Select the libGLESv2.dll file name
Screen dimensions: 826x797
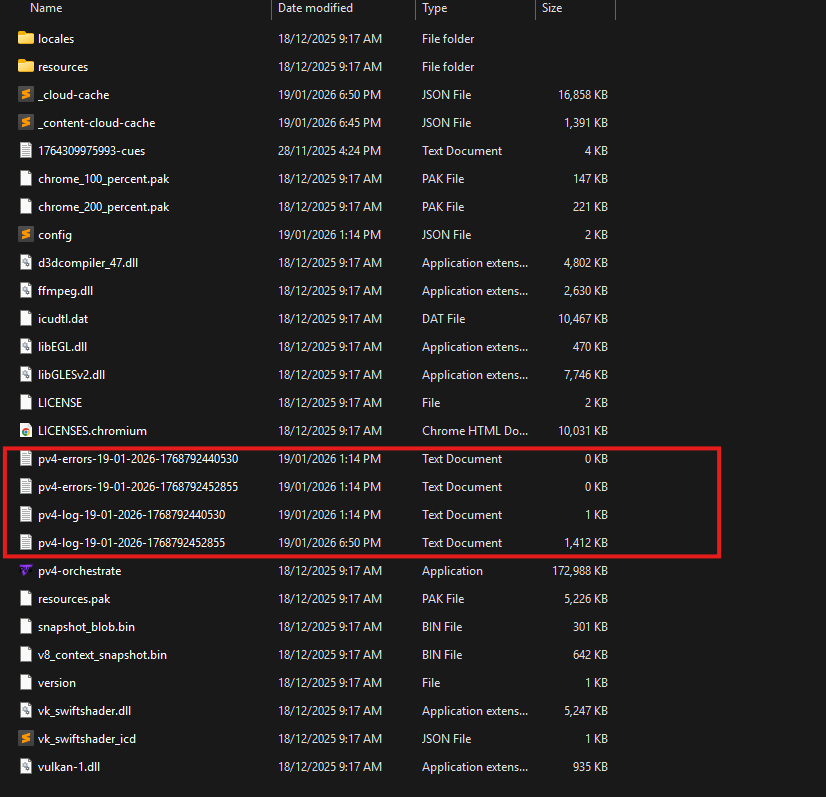(71, 375)
